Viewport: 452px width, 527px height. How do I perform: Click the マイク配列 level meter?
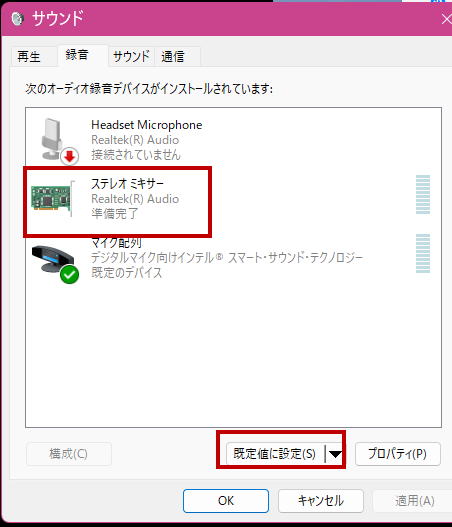[423, 253]
